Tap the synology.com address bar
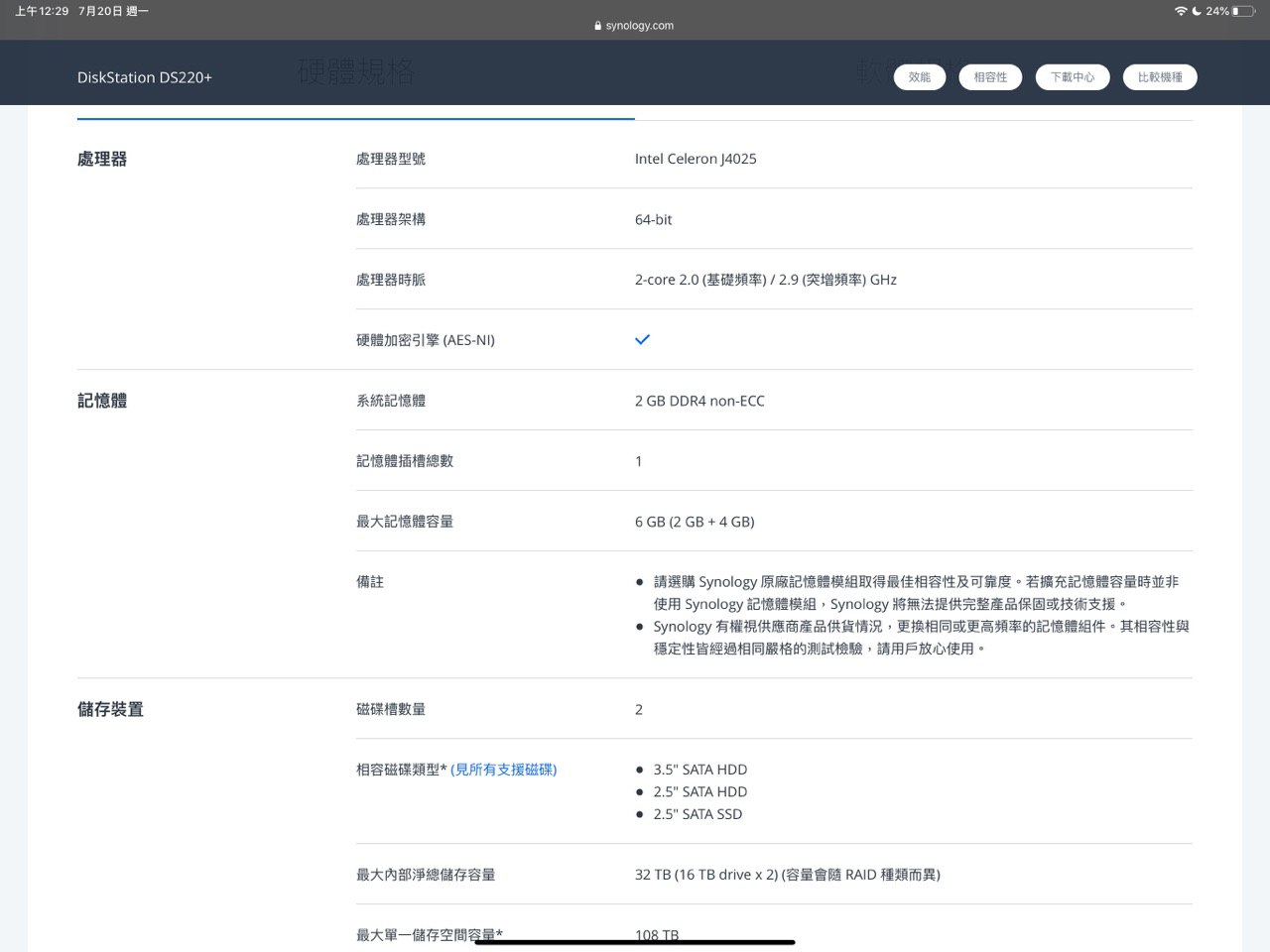 point(635,26)
